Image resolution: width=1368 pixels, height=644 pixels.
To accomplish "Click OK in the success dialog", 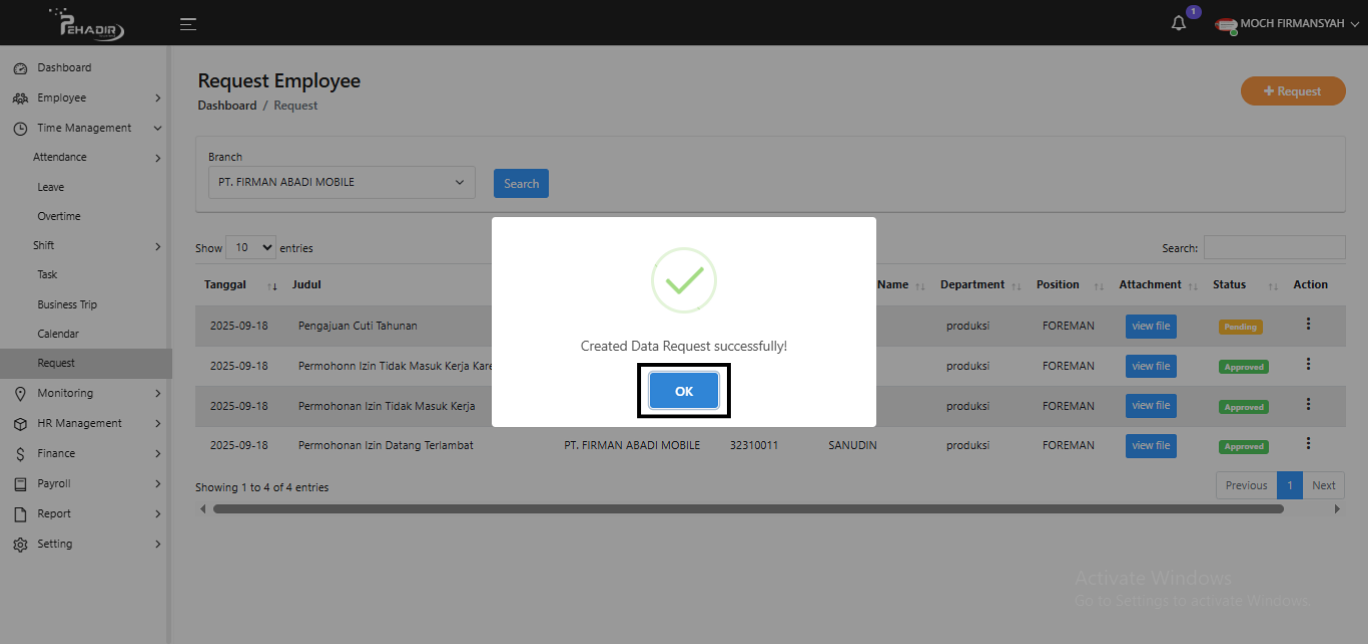I will pyautogui.click(x=683, y=391).
